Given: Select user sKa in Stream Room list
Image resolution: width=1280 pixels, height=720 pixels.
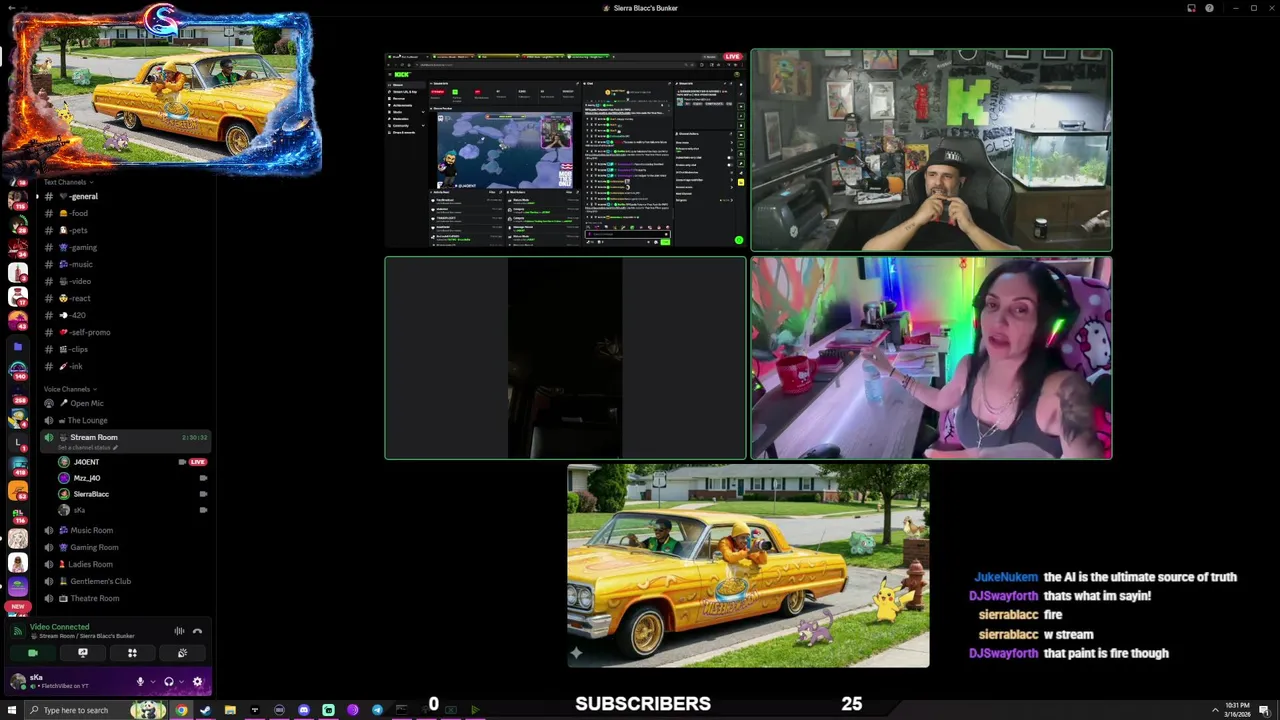Looking at the screenshot, I should tap(79, 510).
